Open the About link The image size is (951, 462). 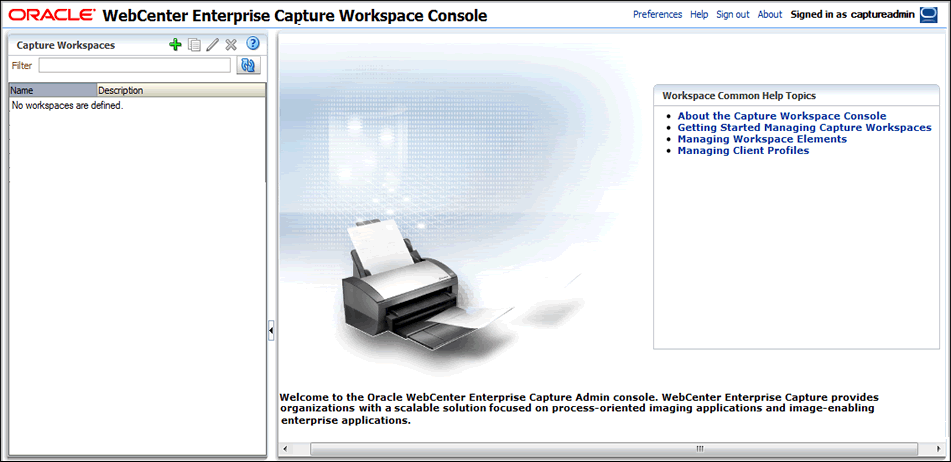tap(770, 15)
